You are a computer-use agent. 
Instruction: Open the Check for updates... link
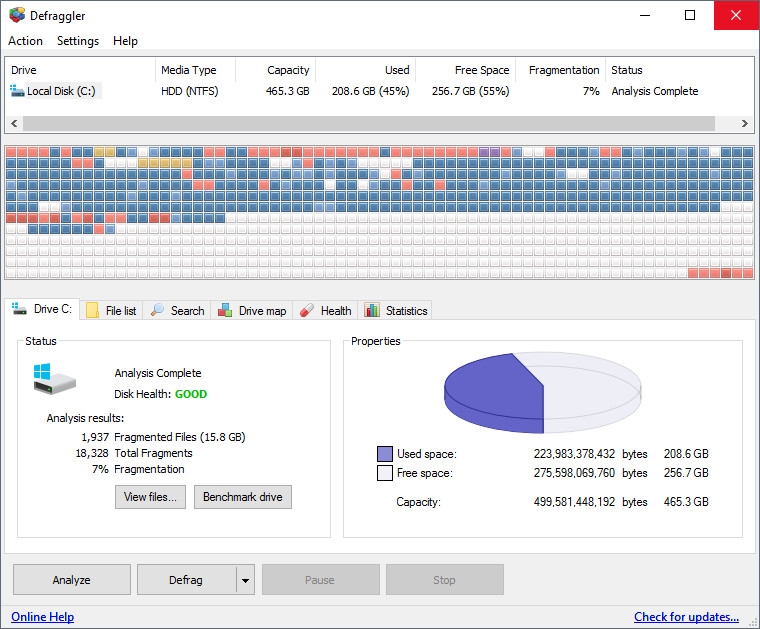pyautogui.click(x=686, y=616)
